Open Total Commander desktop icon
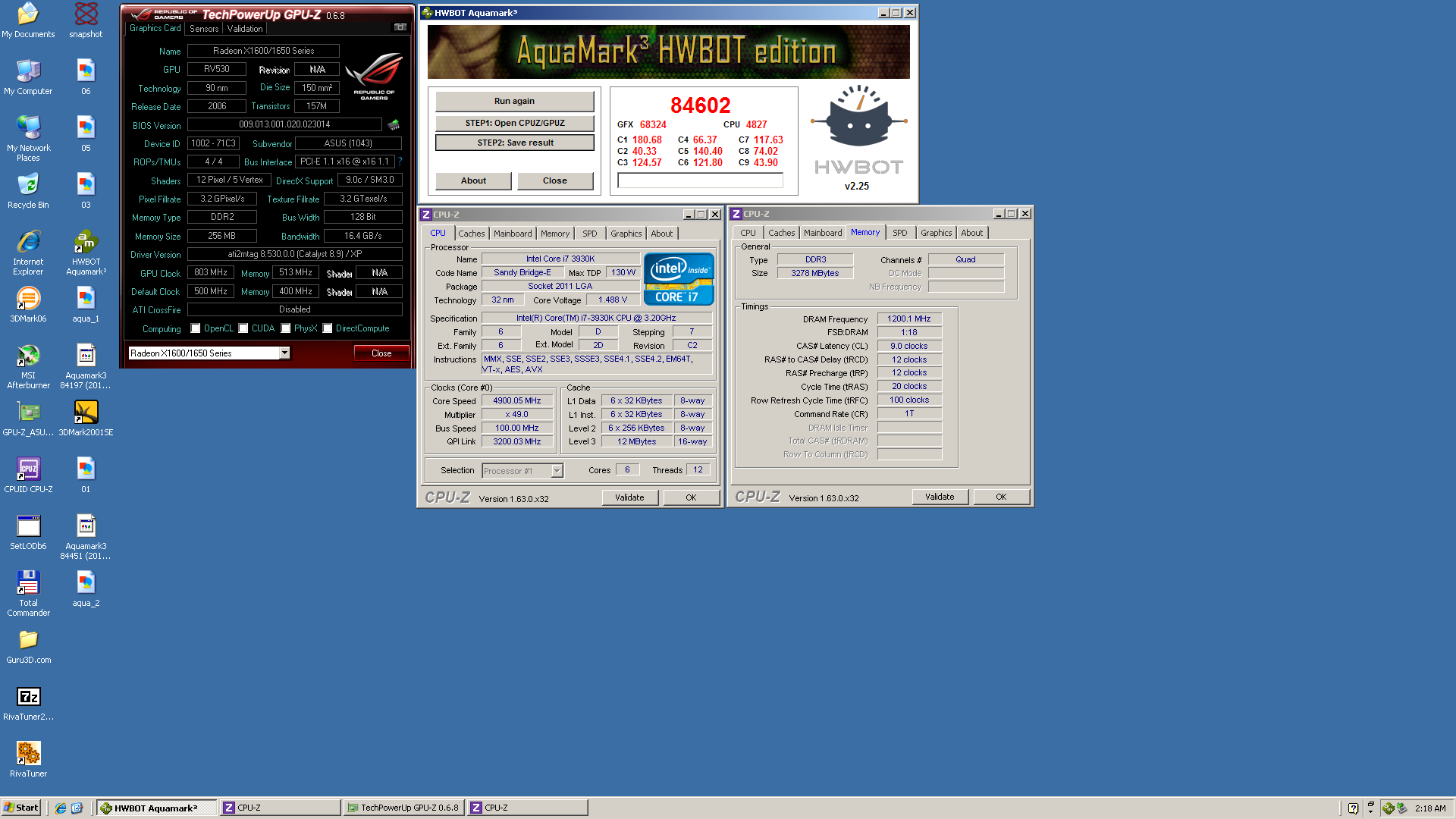Screen dimensions: 1456x819 [x=28, y=594]
